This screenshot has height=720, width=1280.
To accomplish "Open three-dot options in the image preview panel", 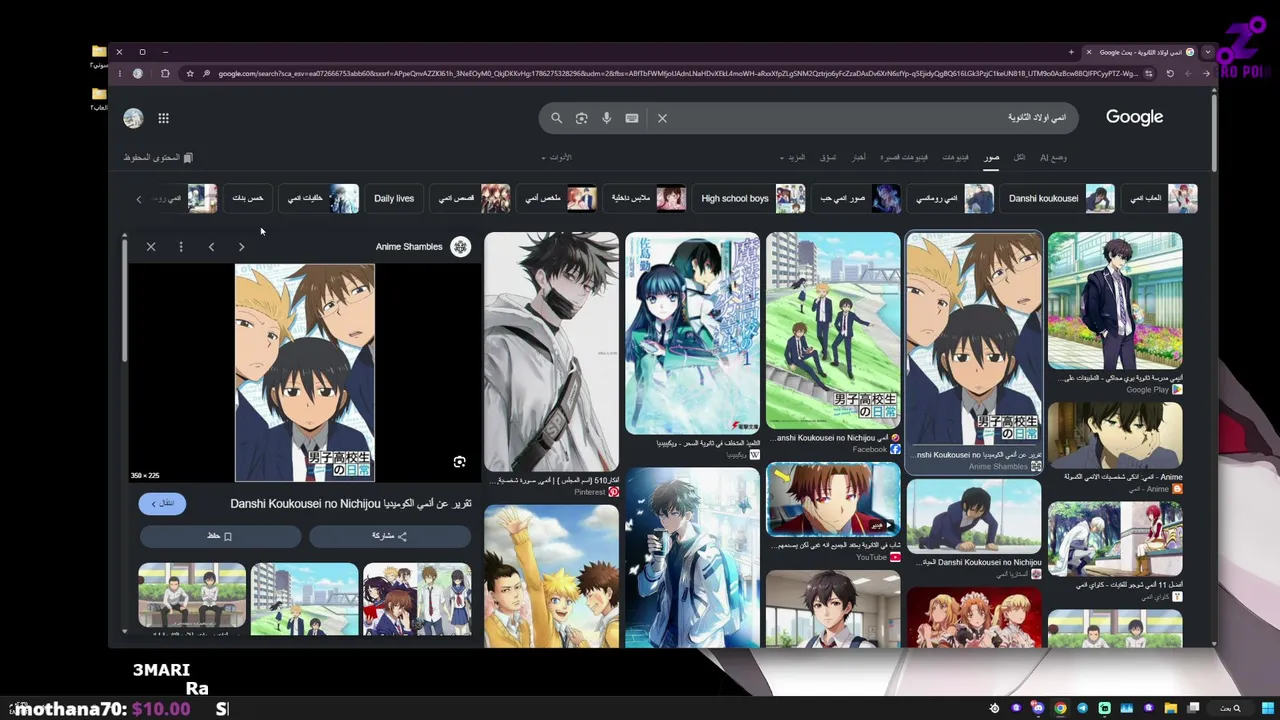I will [181, 247].
